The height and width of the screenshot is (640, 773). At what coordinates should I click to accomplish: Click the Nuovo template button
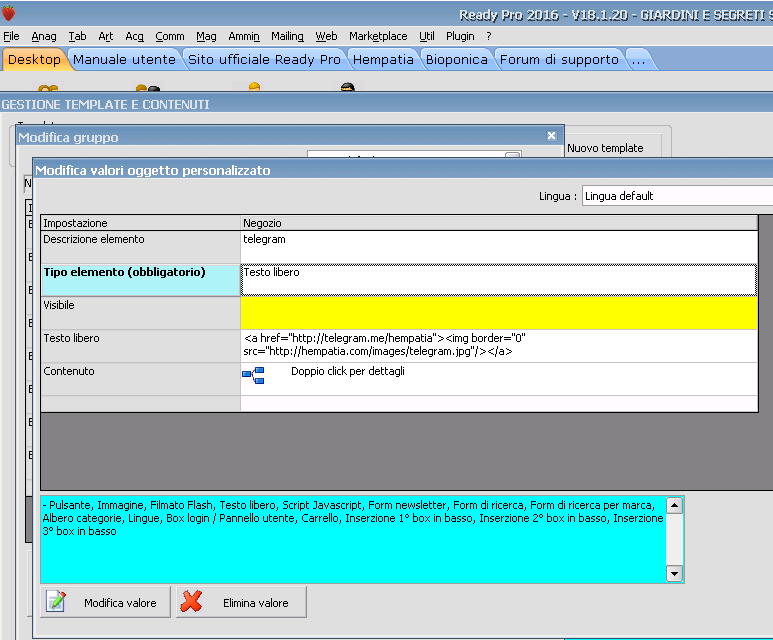613,147
